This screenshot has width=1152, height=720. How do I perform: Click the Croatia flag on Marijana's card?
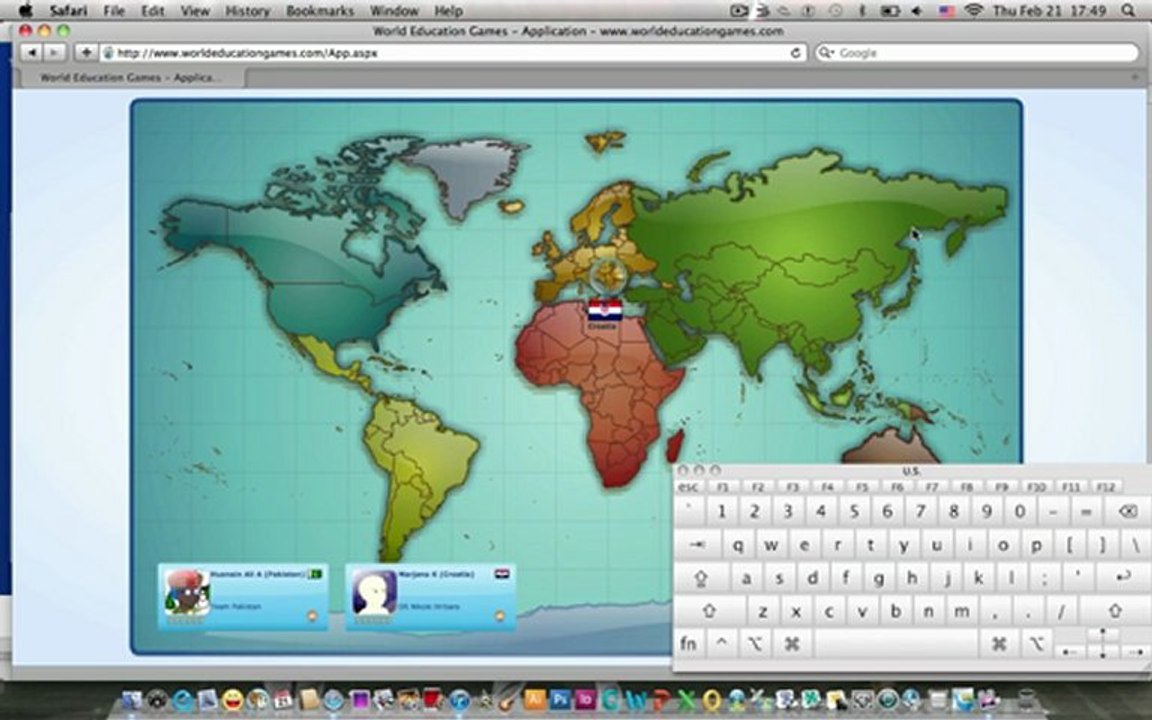tap(503, 574)
